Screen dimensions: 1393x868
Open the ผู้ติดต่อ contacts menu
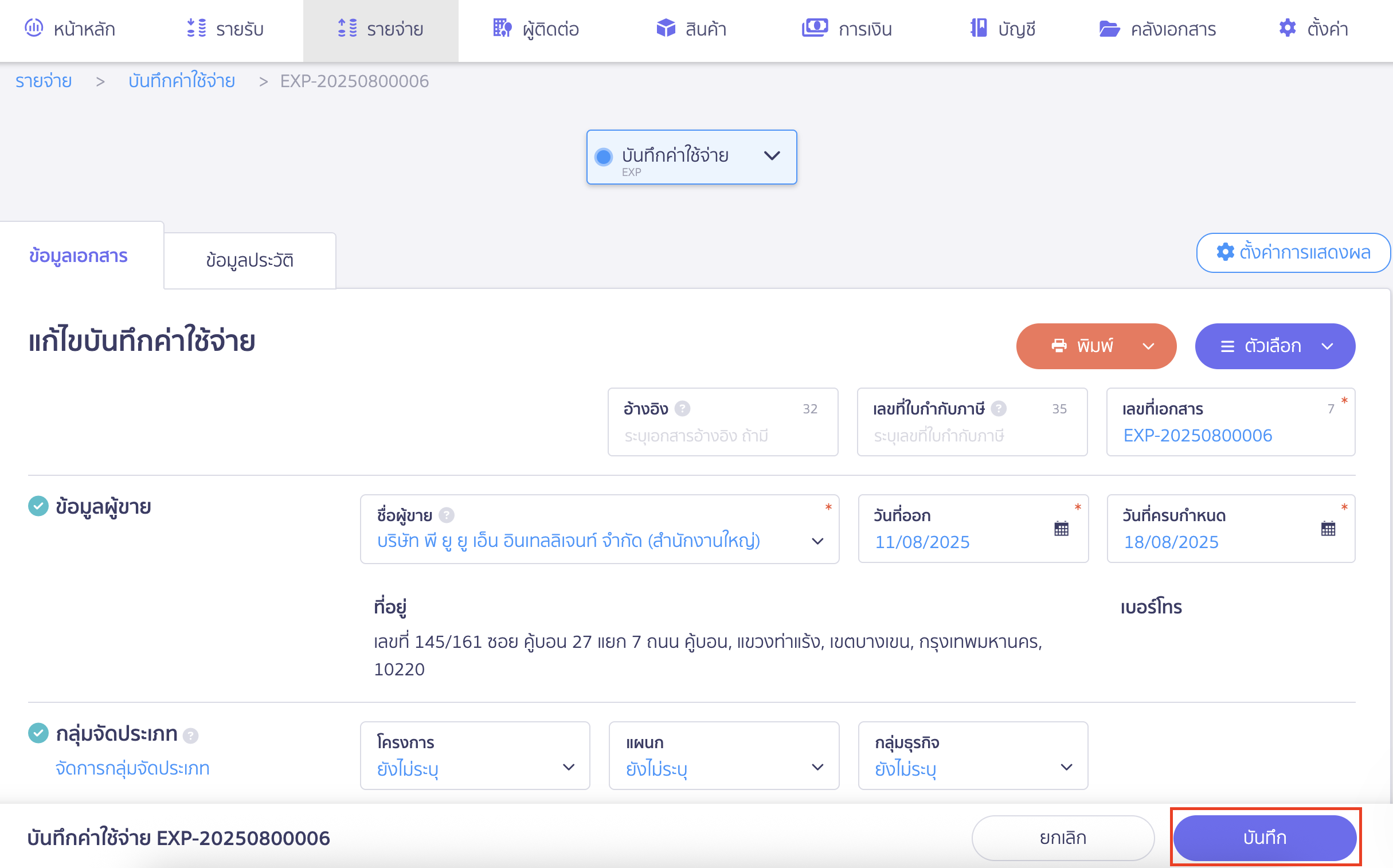[x=536, y=29]
